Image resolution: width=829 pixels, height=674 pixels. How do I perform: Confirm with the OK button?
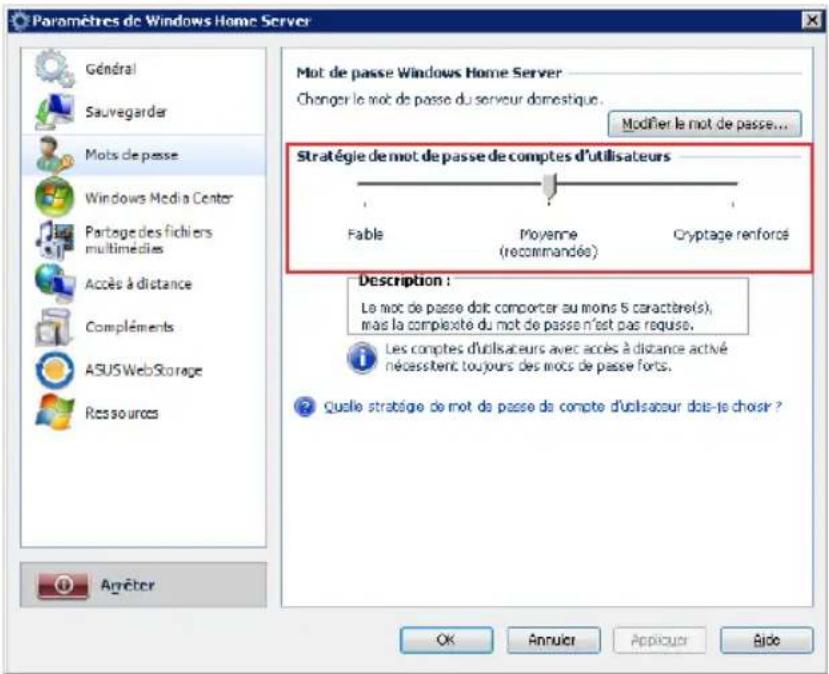click(446, 640)
